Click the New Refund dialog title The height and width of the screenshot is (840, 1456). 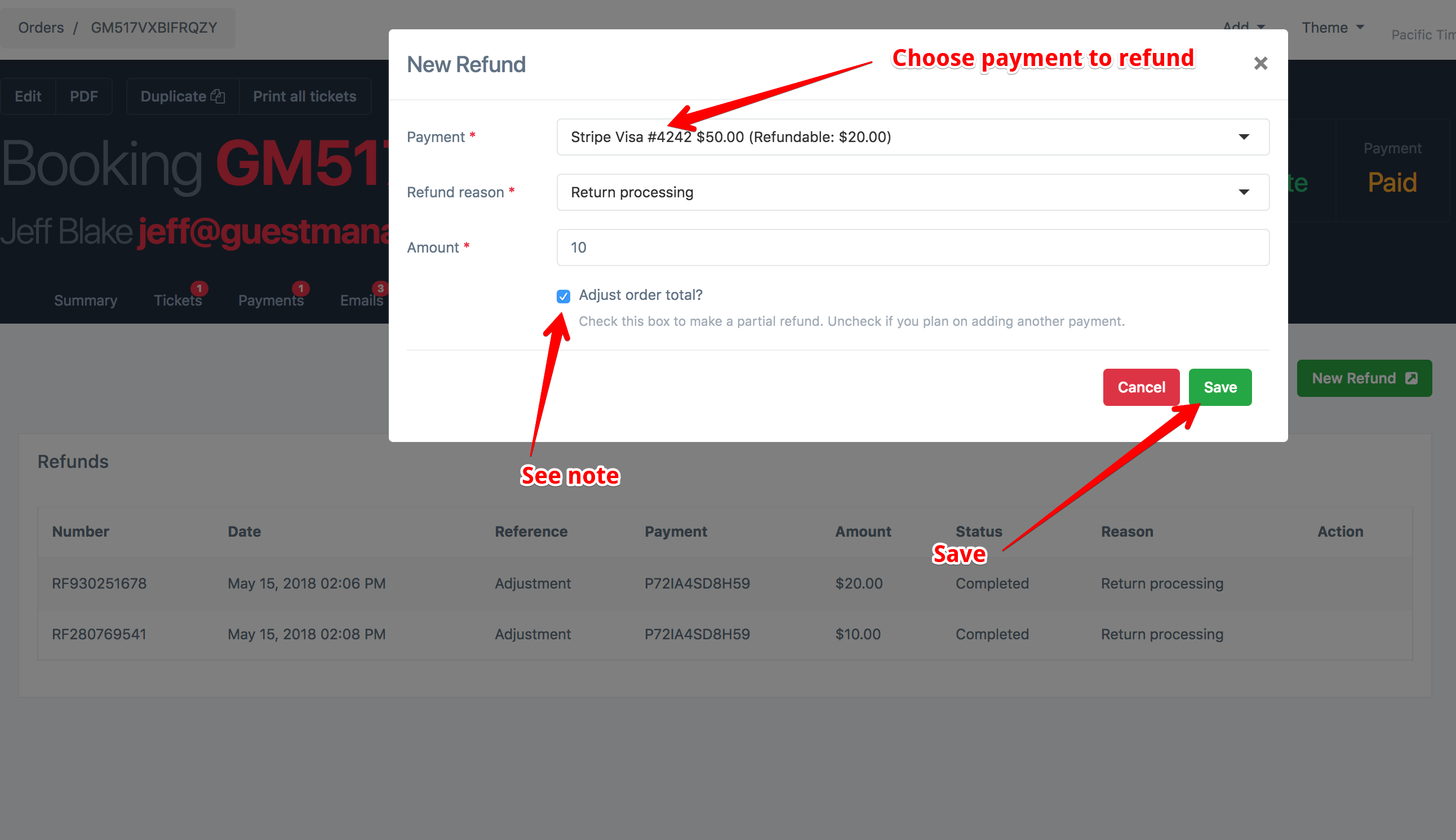(x=467, y=64)
